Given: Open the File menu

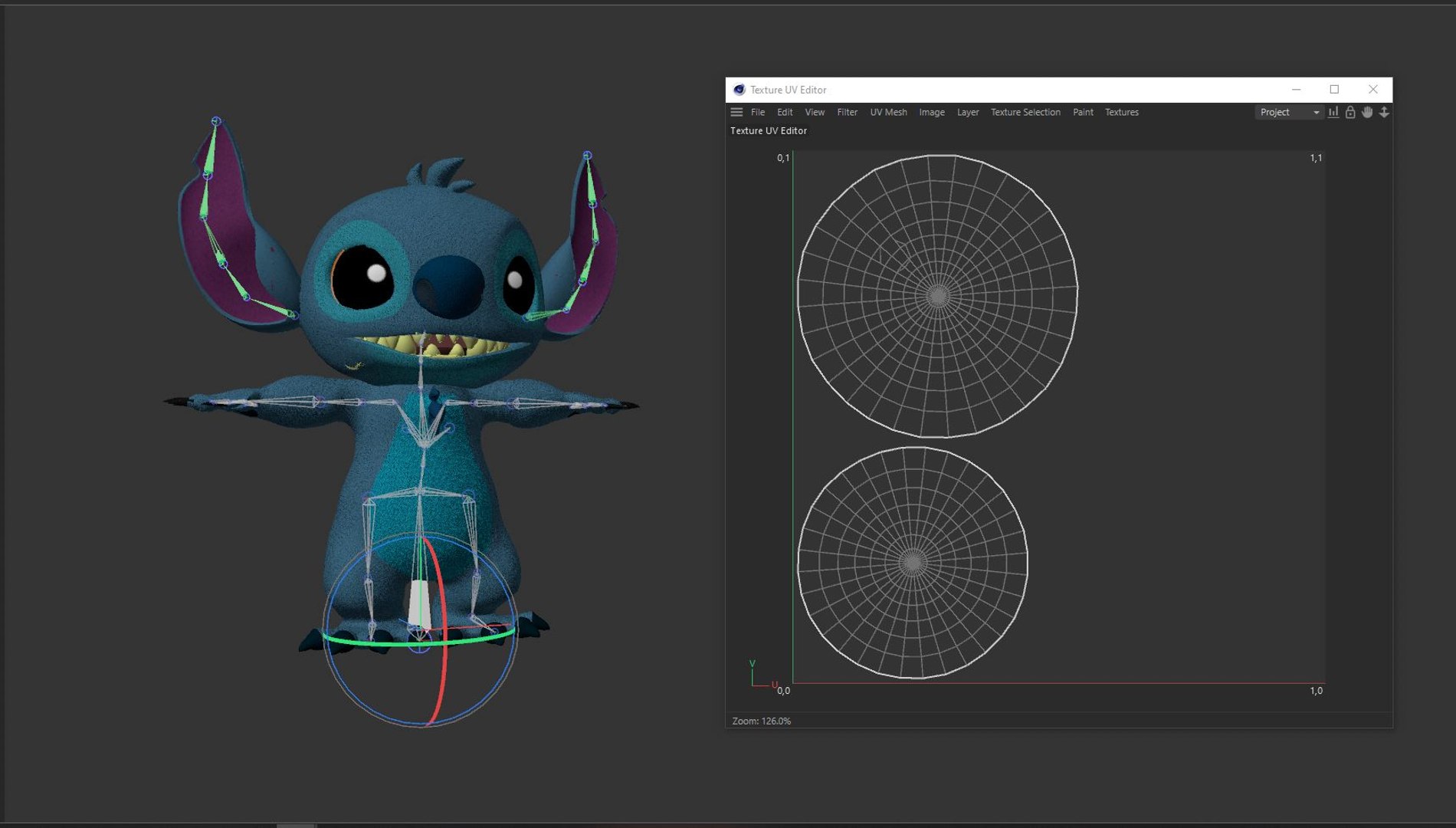Looking at the screenshot, I should coord(758,112).
